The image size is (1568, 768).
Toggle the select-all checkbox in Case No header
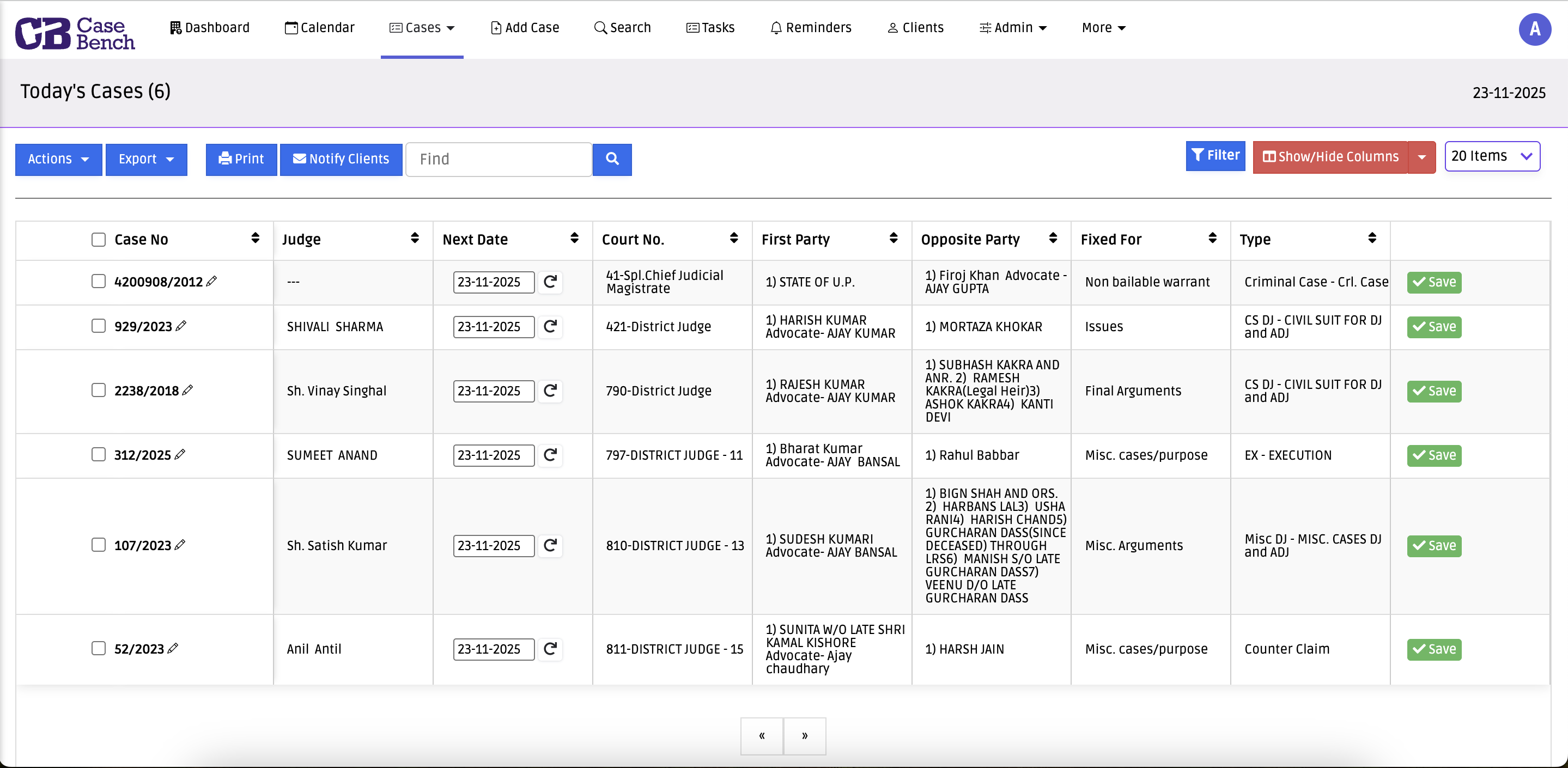coord(99,239)
